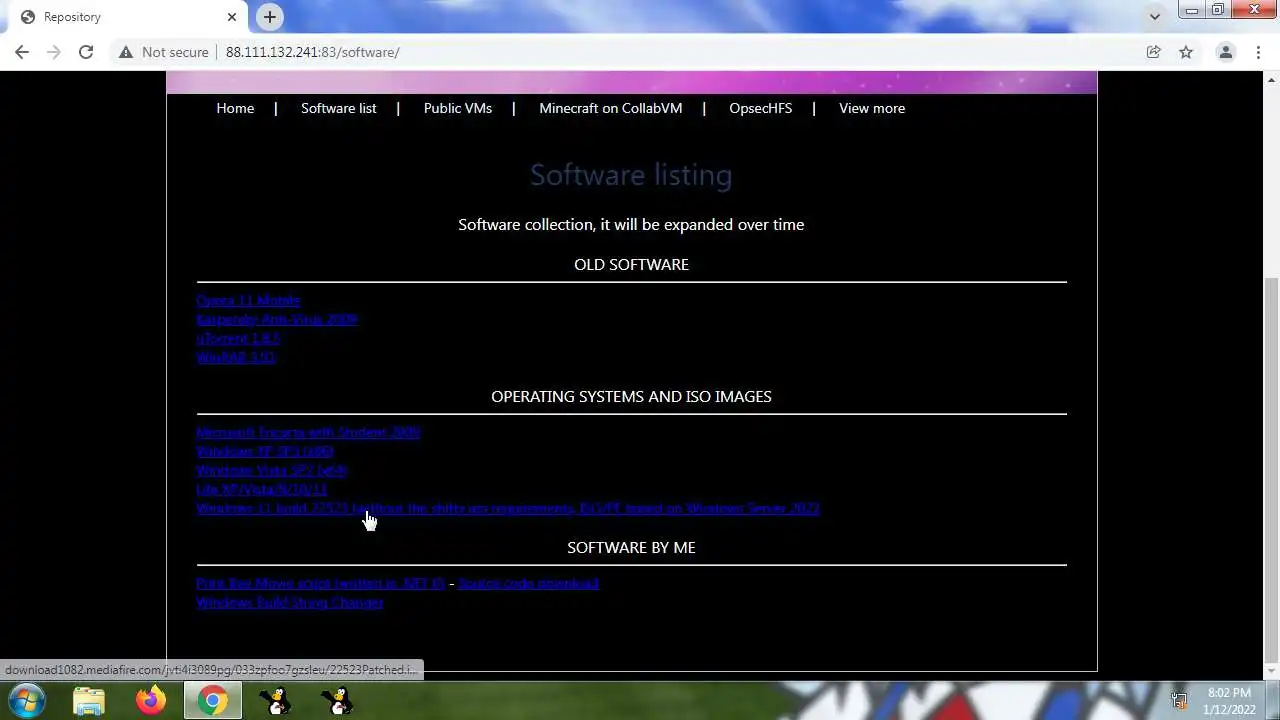Close the Repository tab
Image resolution: width=1280 pixels, height=720 pixels.
tap(232, 17)
